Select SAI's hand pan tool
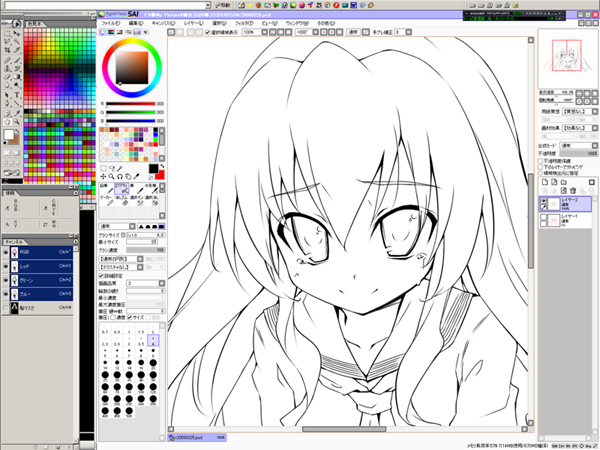600x450 pixels. click(128, 176)
